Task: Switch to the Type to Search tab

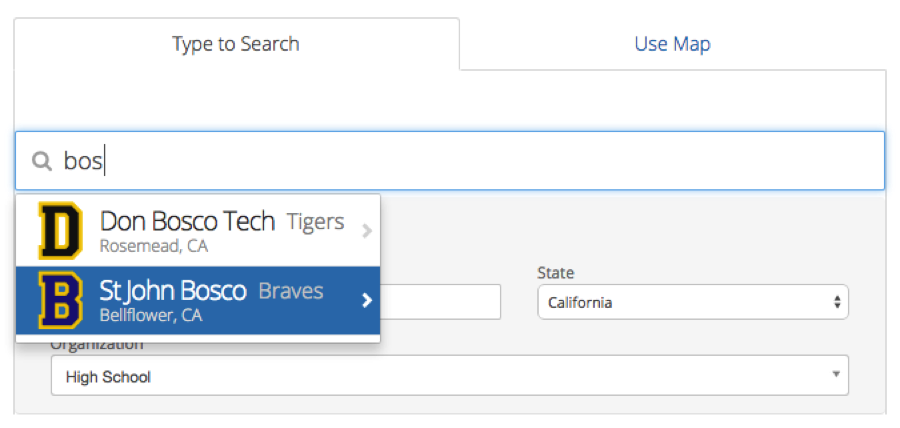Action: 236,44
